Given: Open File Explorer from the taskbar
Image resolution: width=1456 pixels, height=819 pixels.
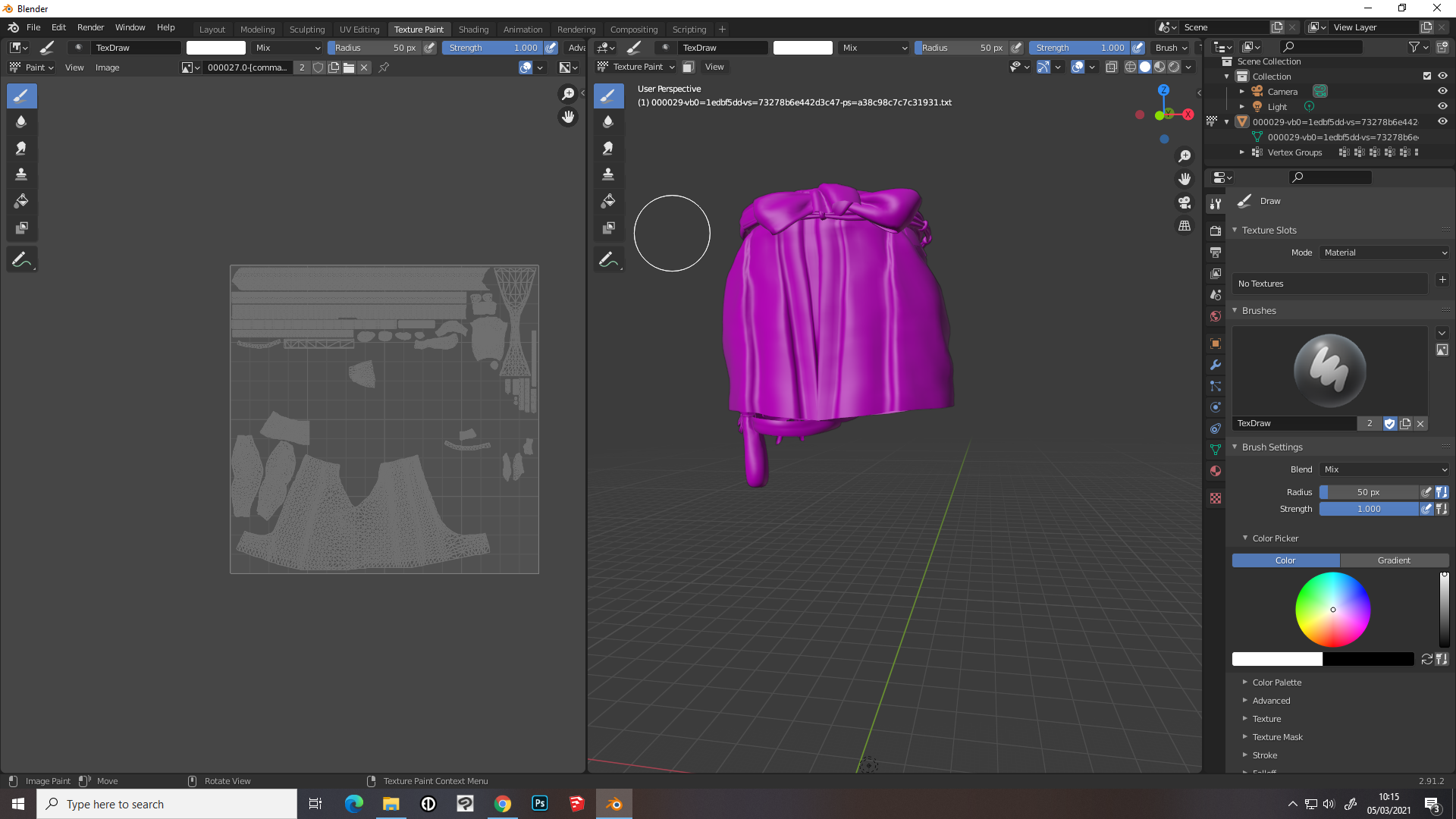Looking at the screenshot, I should pos(391,804).
